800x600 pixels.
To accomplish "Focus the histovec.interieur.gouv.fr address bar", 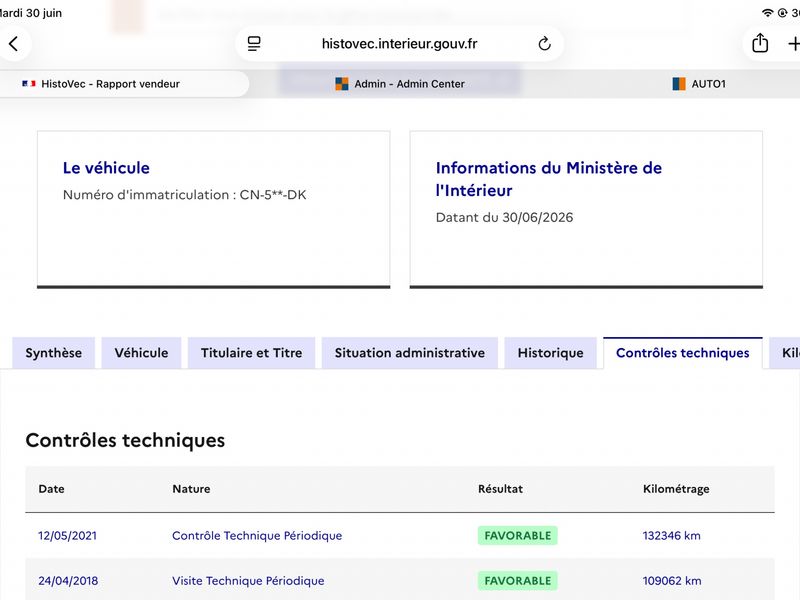I will click(x=399, y=44).
